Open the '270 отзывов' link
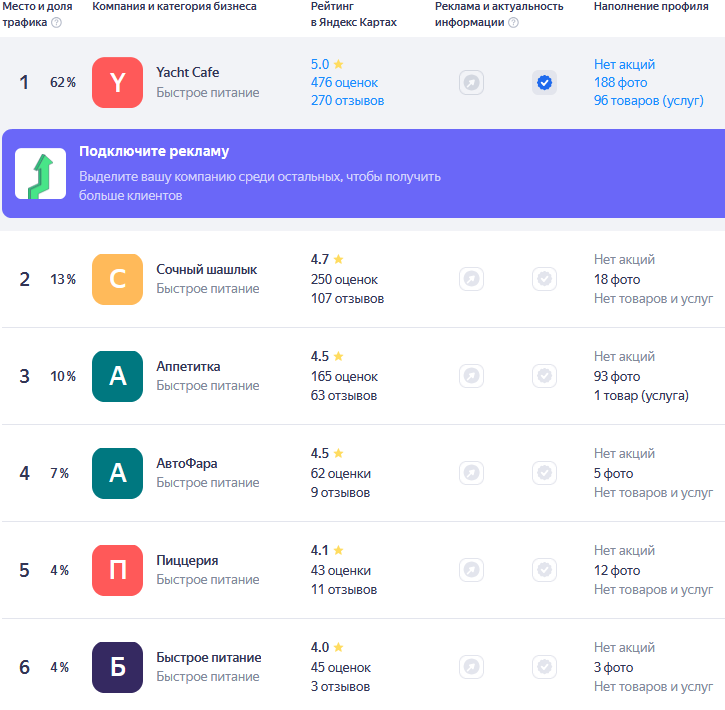725x710 pixels. pos(347,101)
